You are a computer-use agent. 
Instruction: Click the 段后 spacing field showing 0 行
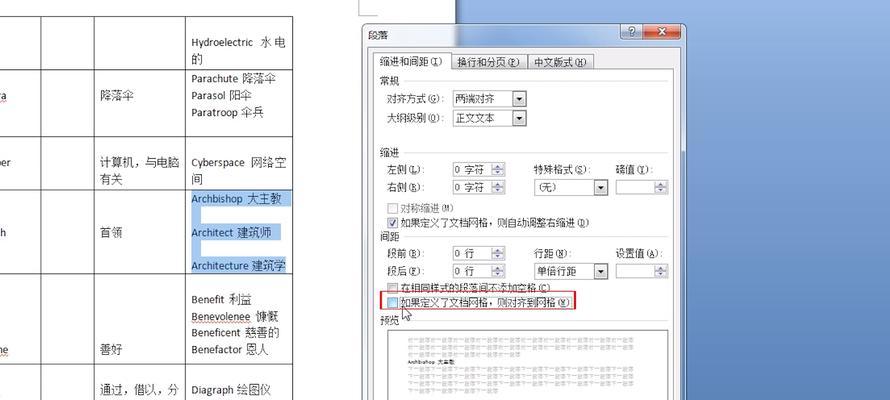pos(472,271)
